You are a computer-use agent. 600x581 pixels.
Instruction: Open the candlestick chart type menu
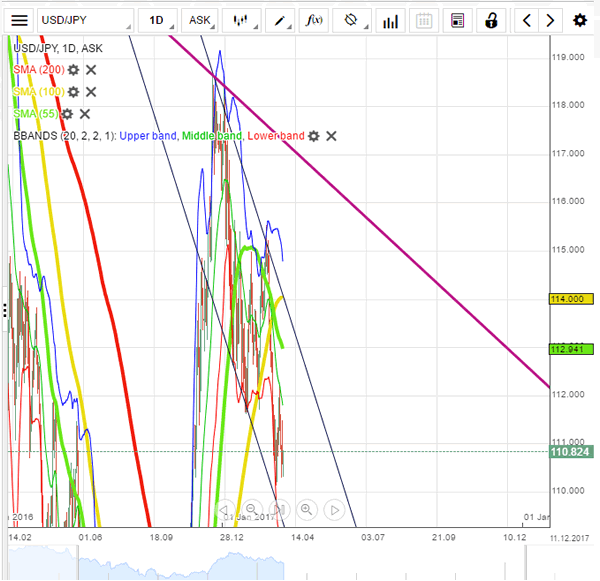tap(241, 20)
